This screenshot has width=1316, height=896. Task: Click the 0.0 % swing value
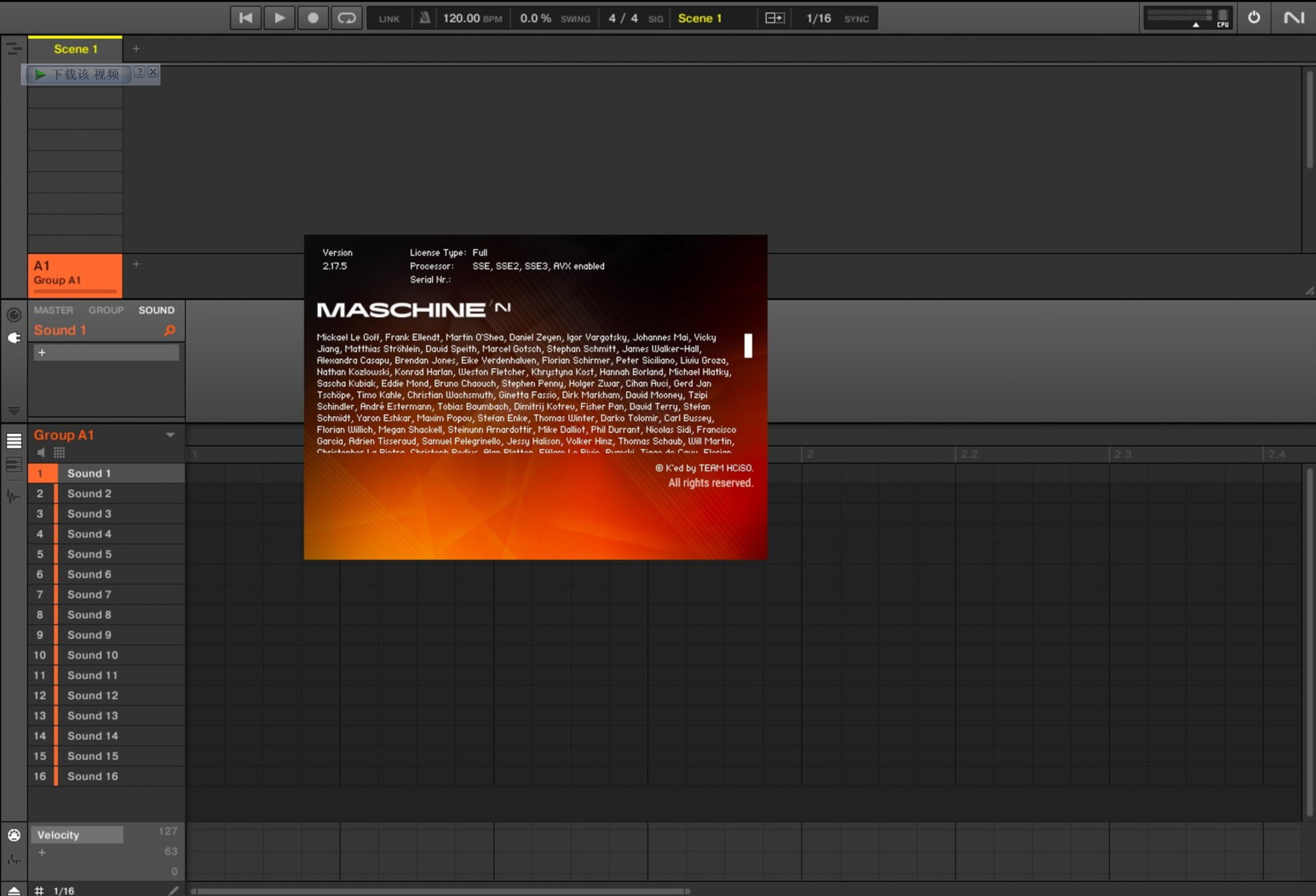click(535, 18)
